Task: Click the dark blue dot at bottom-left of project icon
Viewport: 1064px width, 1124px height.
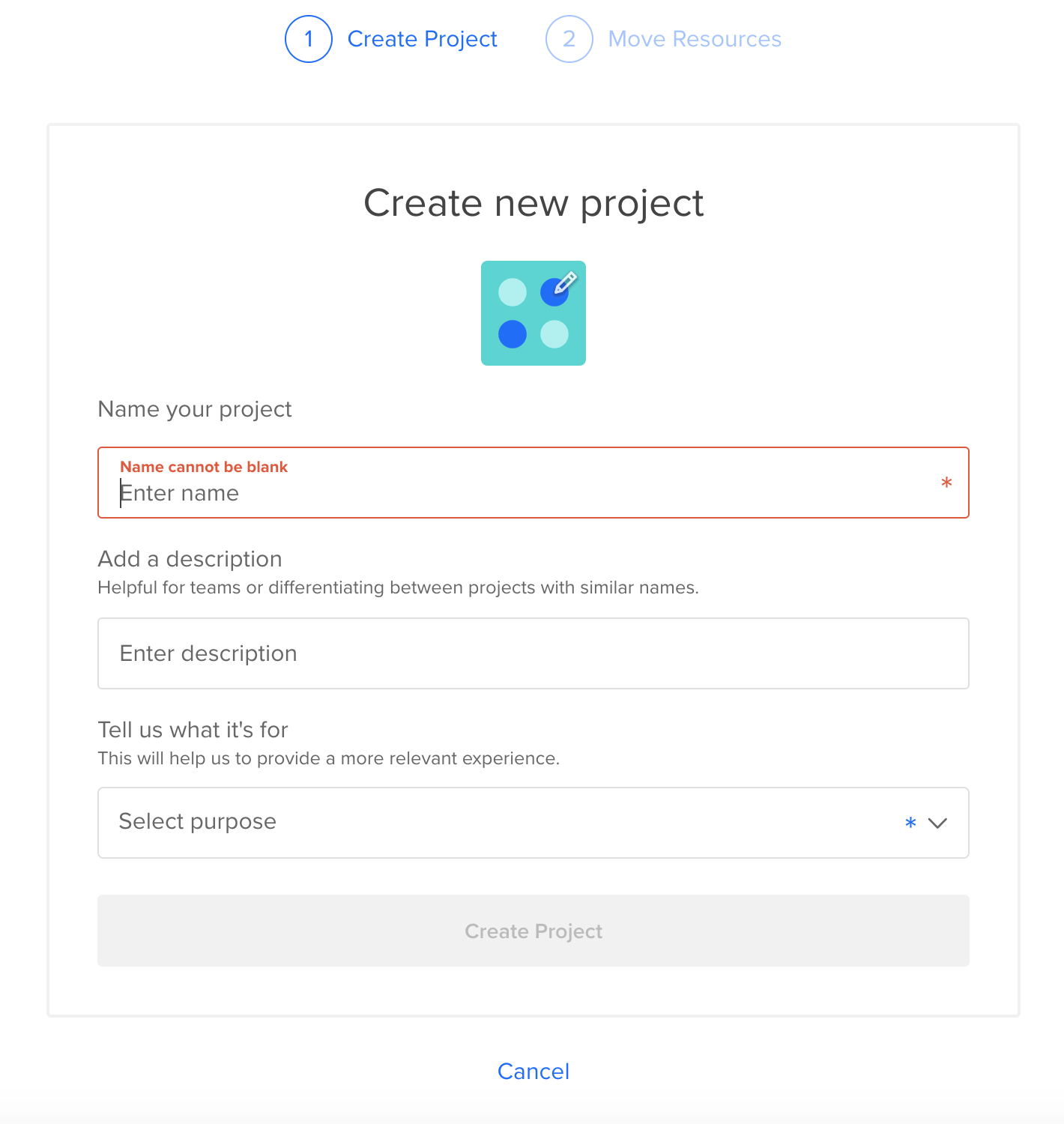Action: (513, 334)
